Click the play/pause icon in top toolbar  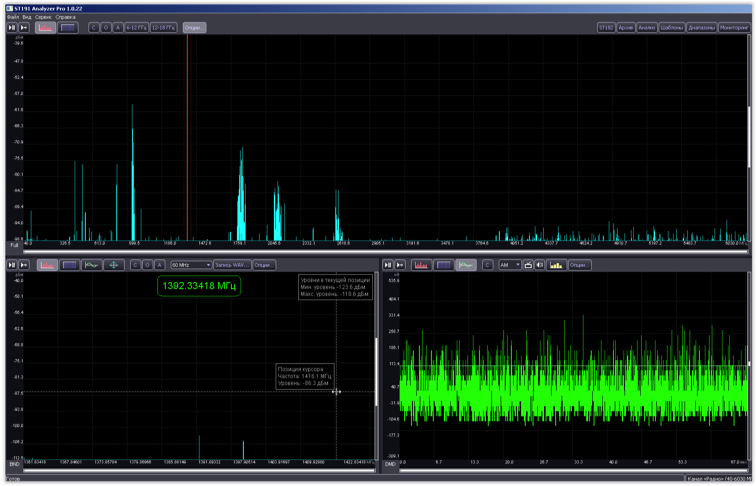tap(12, 28)
